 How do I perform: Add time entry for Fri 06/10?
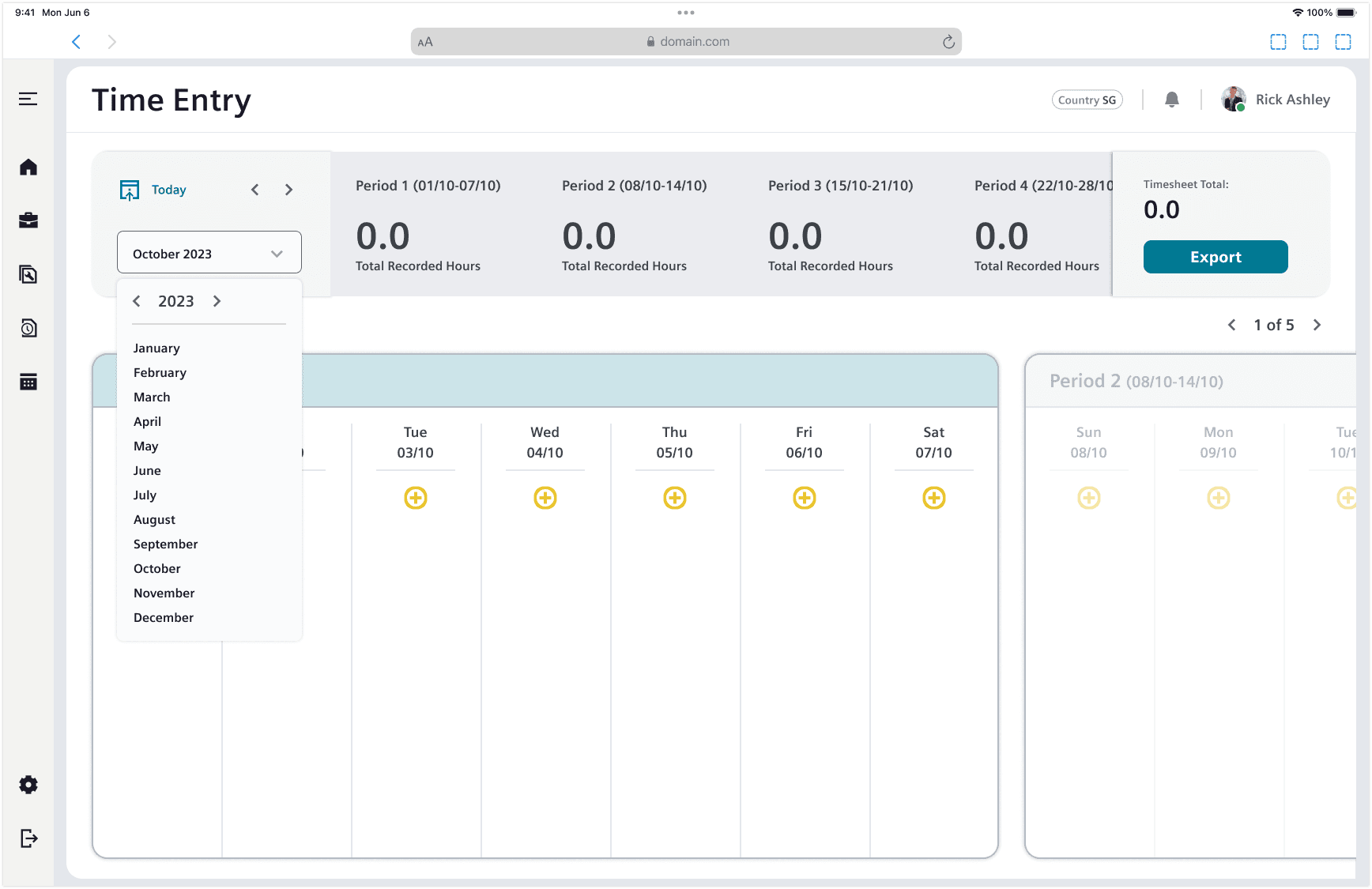coord(805,498)
